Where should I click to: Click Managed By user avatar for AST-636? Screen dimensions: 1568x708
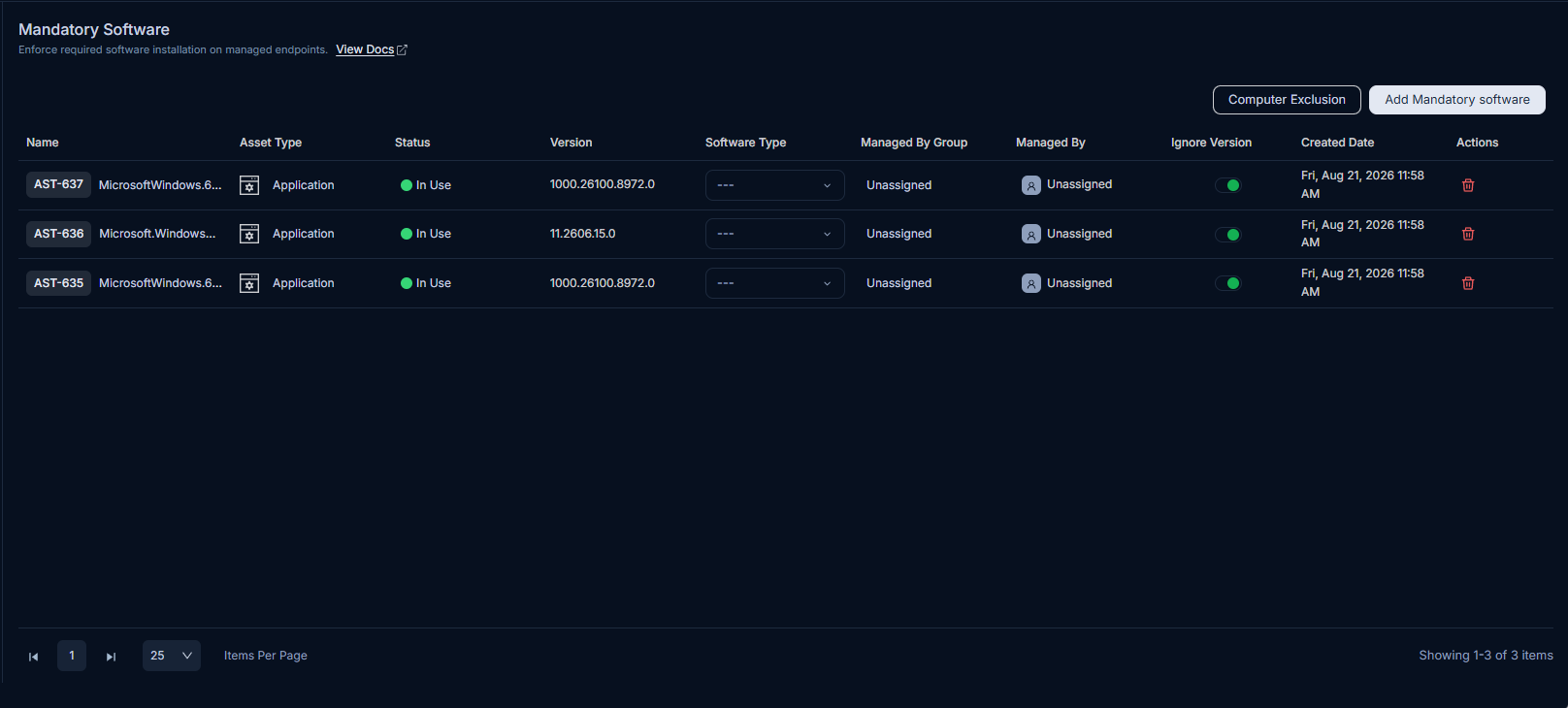pyautogui.click(x=1031, y=234)
